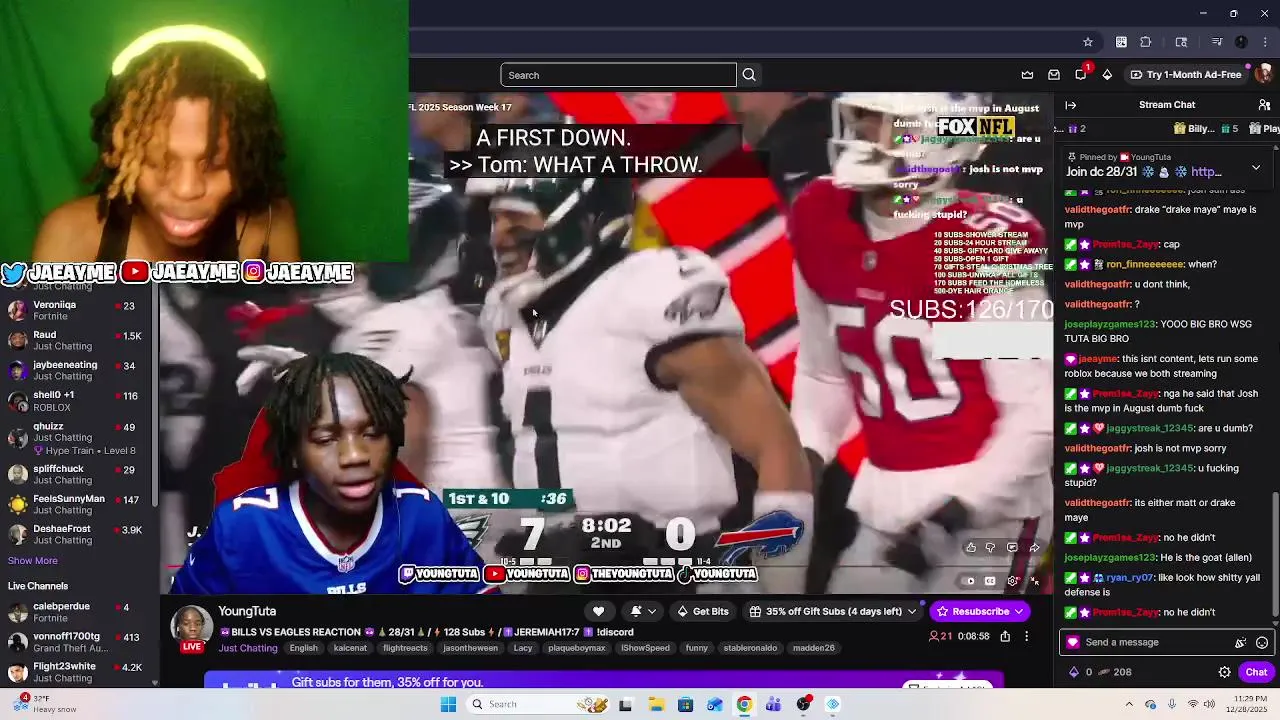Open Whispers icon with red badge
Viewport: 1280px width, 720px height.
(1081, 74)
